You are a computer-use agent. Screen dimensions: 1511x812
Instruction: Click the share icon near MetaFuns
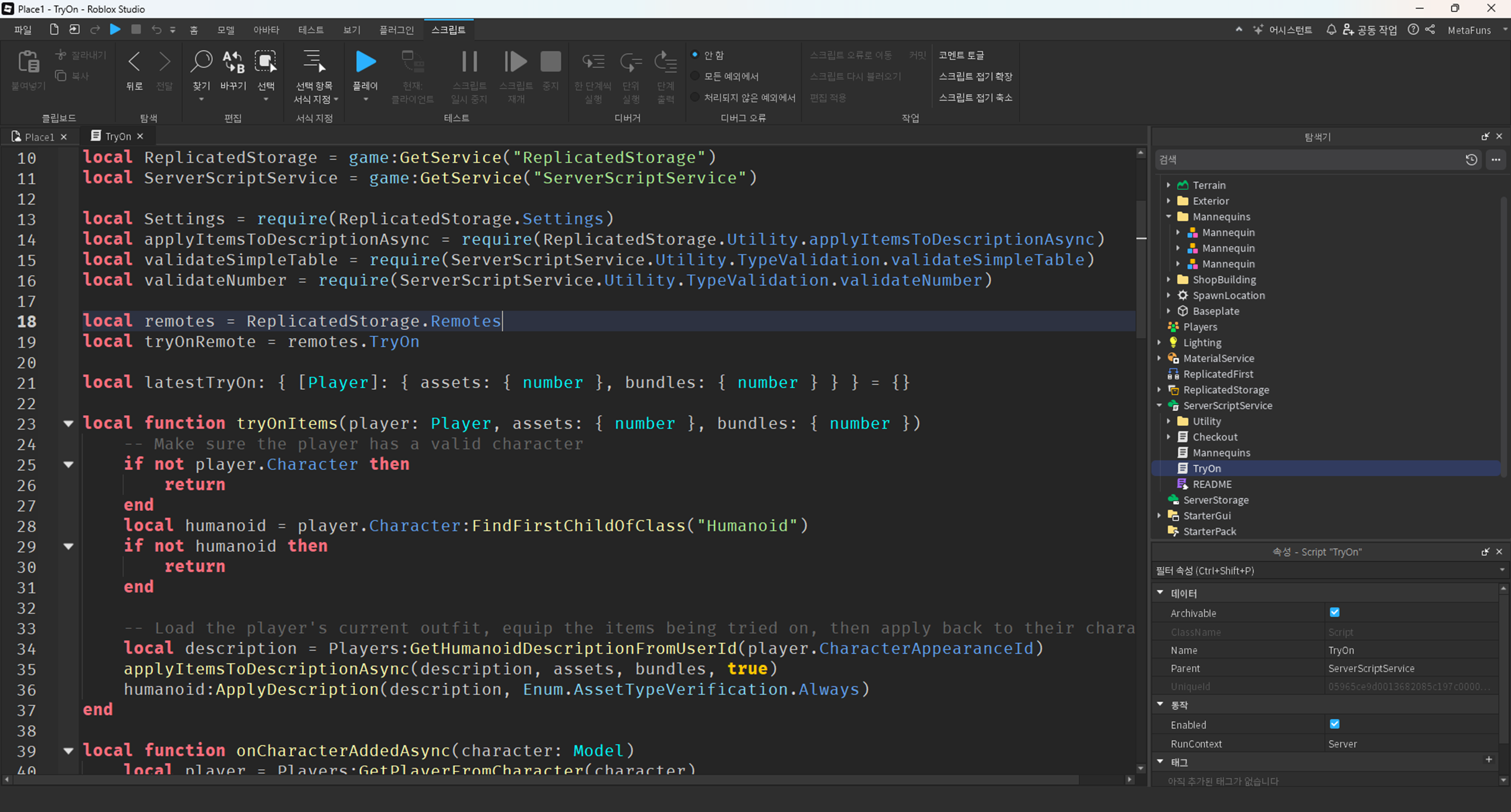(1430, 29)
